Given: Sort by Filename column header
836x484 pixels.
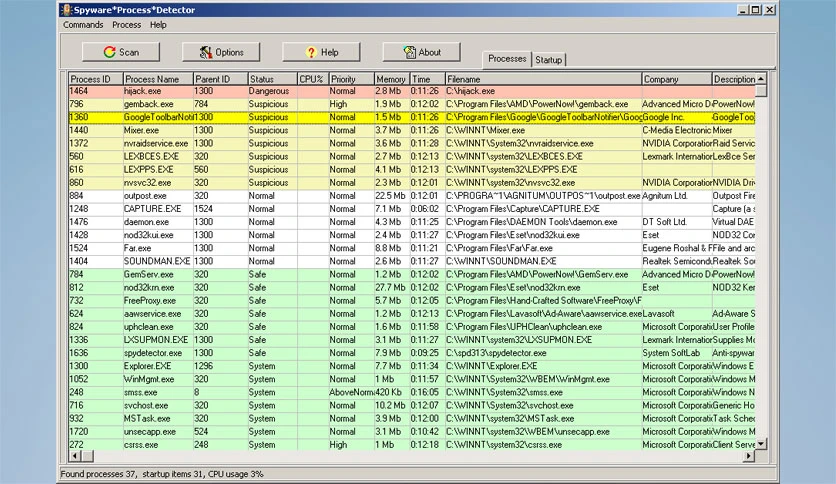Looking at the screenshot, I should pos(543,79).
